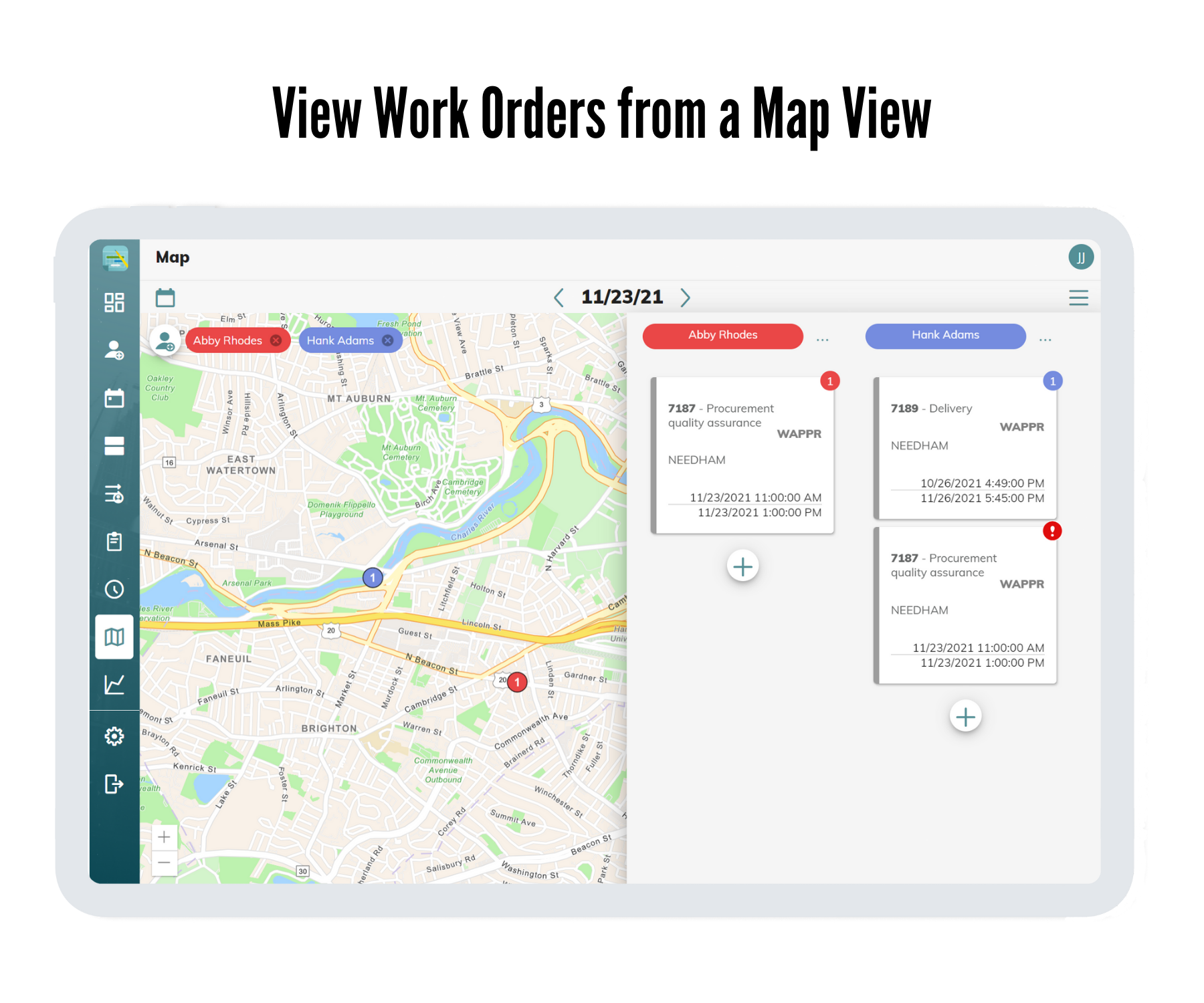1204x1003 pixels.
Task: Go to the next day arrow
Action: (x=685, y=298)
